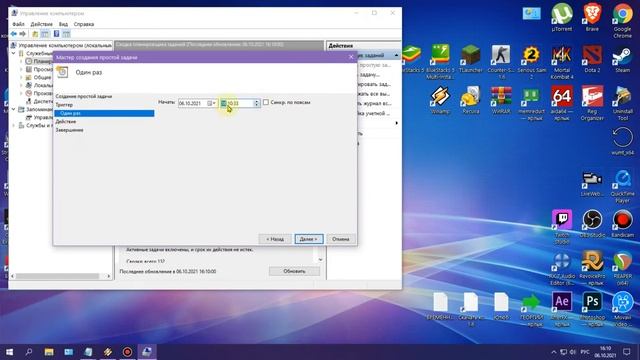
Task: Open Serious Sam 2 shortcut
Action: tap(531, 62)
